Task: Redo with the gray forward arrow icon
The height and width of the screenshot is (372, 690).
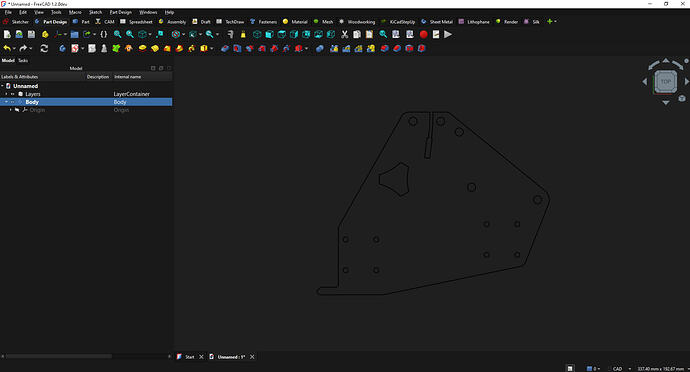Action: 23,48
